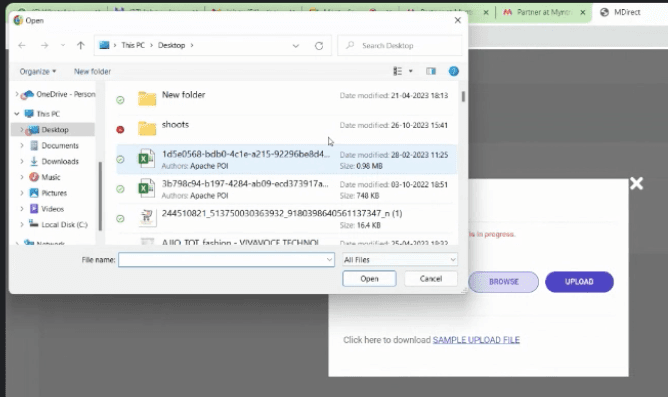Download the SAMPLE UPLOAD FILE link

click(476, 339)
